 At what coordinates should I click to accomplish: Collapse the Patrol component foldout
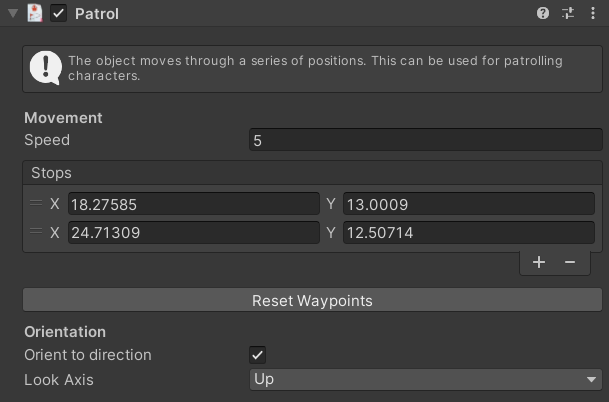point(13,14)
